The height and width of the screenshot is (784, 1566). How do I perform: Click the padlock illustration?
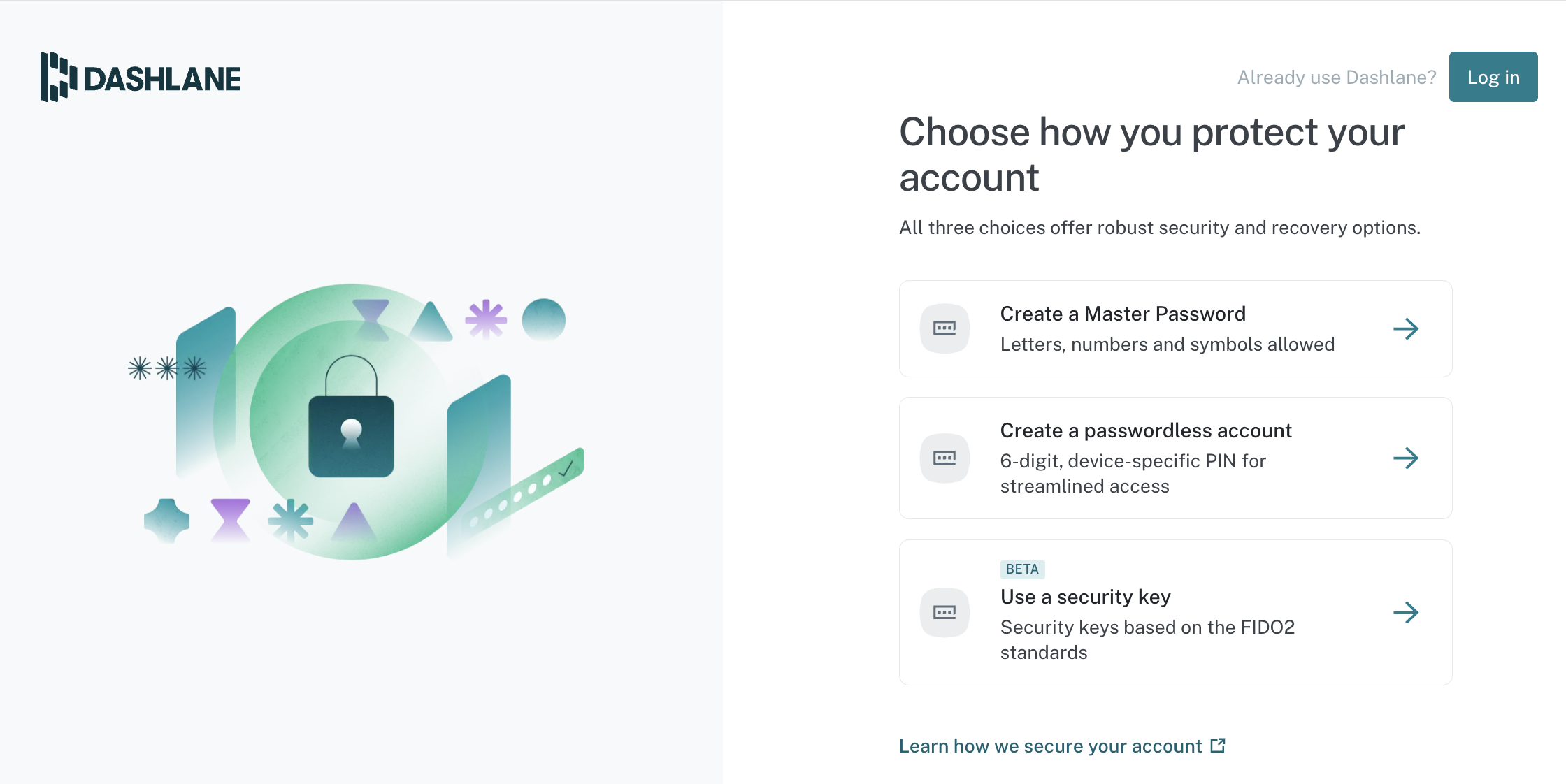tap(352, 417)
